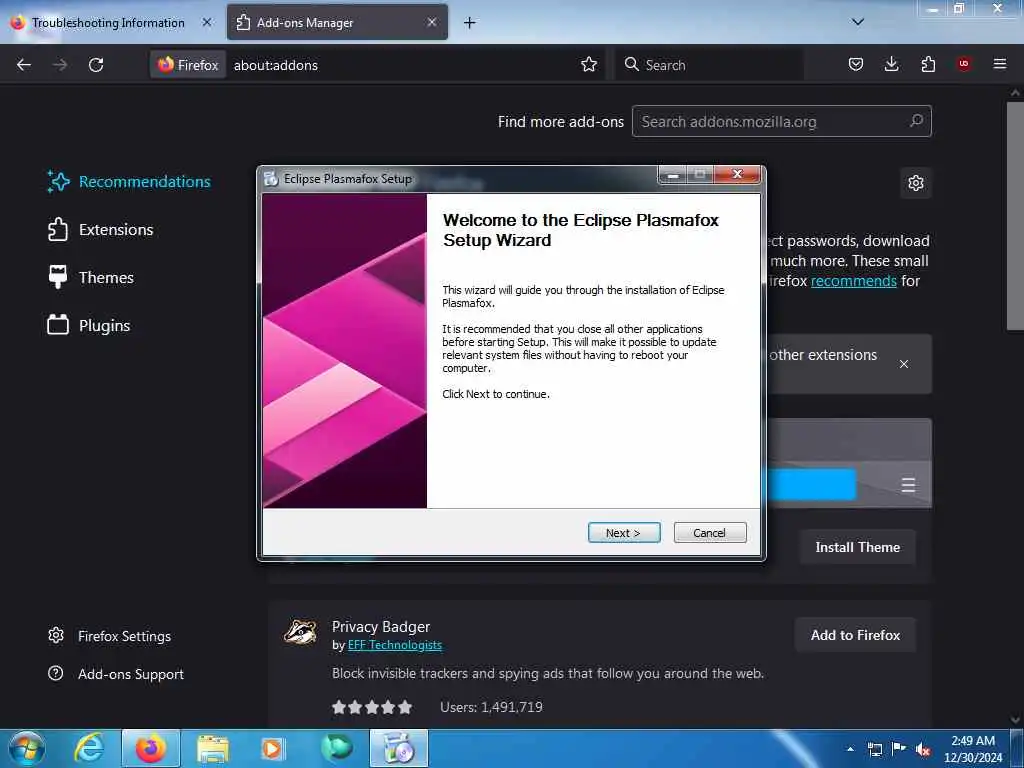Go forward one page
Image resolution: width=1024 pixels, height=768 pixels.
(60, 65)
